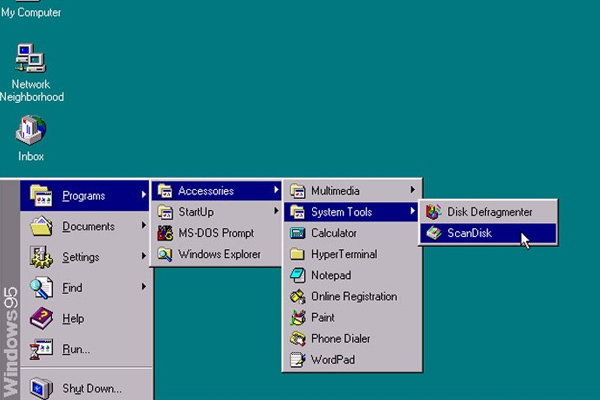The image size is (600, 400).
Task: Launch Windows Explorer from Programs menu
Action: 217,254
